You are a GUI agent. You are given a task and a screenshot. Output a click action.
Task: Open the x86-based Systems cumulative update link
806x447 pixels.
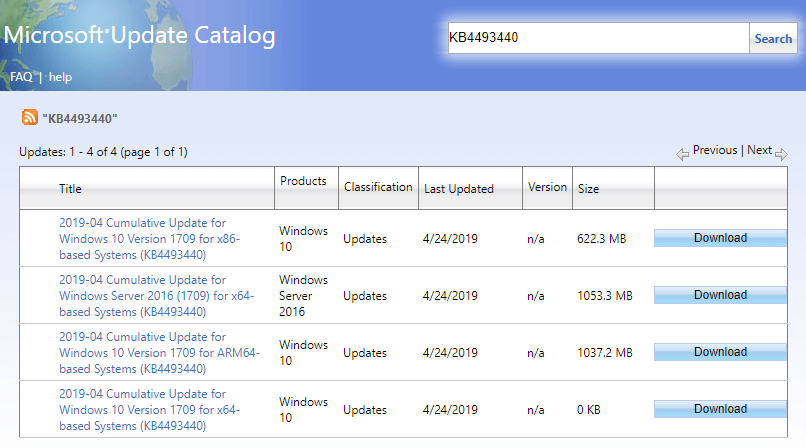click(150, 239)
